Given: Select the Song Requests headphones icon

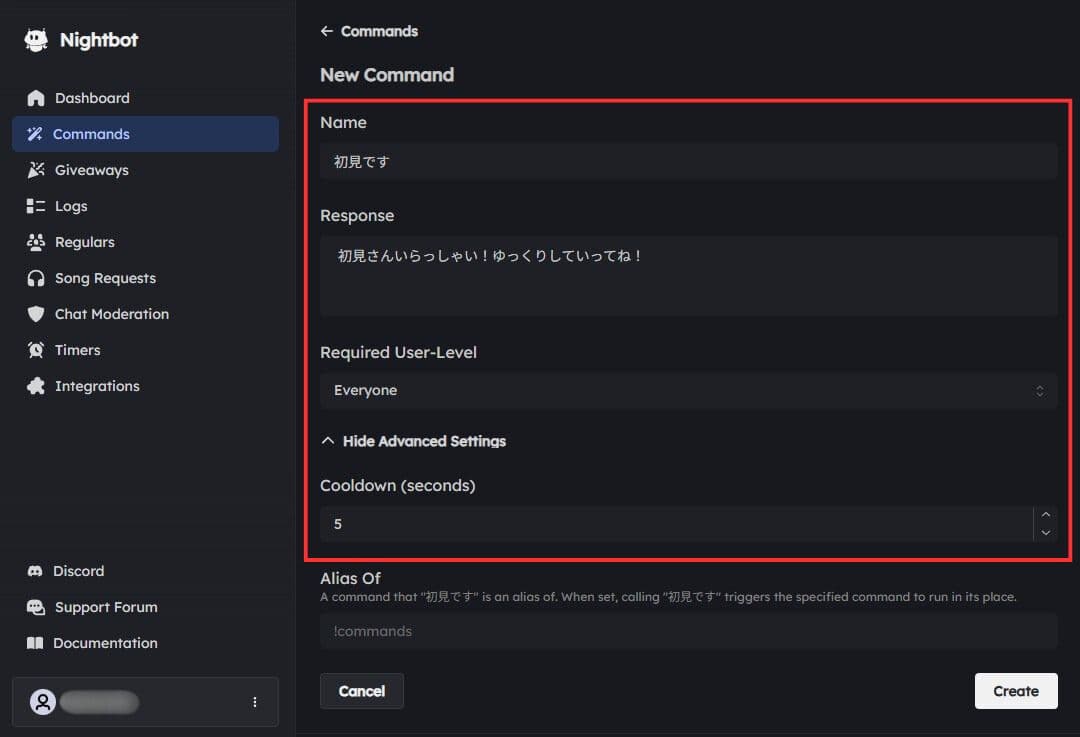Looking at the screenshot, I should tap(36, 278).
